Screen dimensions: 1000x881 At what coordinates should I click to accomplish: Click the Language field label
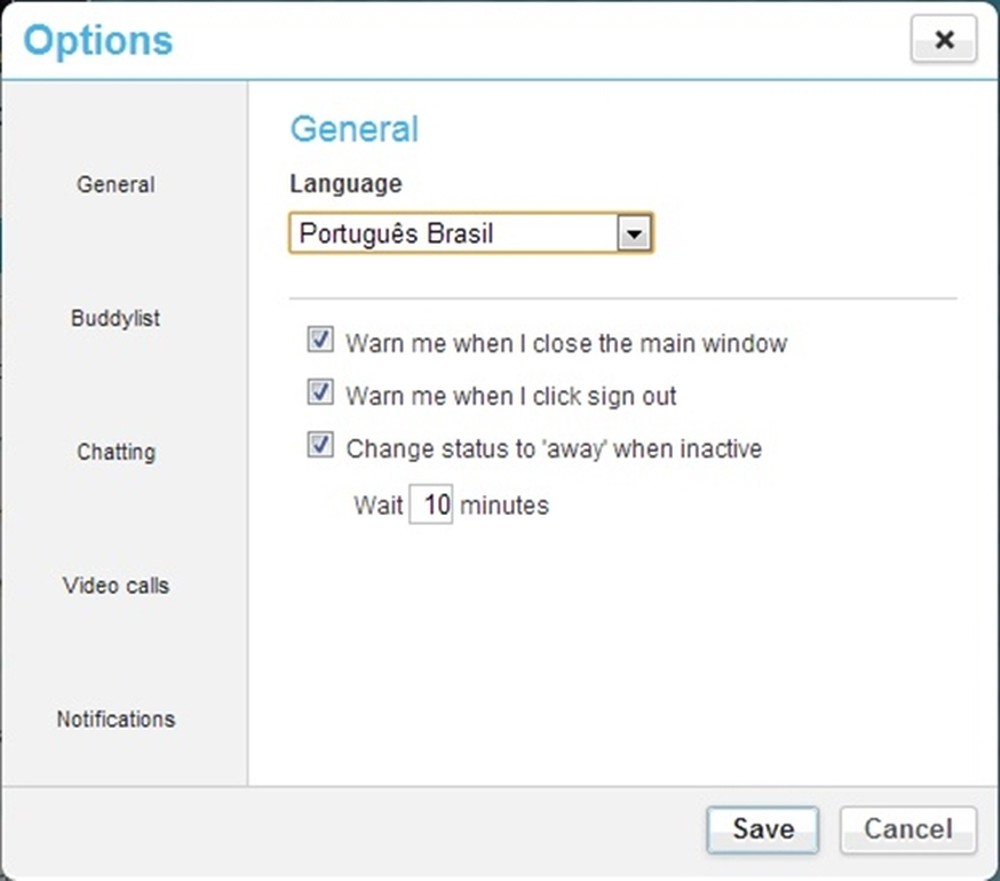tap(344, 183)
